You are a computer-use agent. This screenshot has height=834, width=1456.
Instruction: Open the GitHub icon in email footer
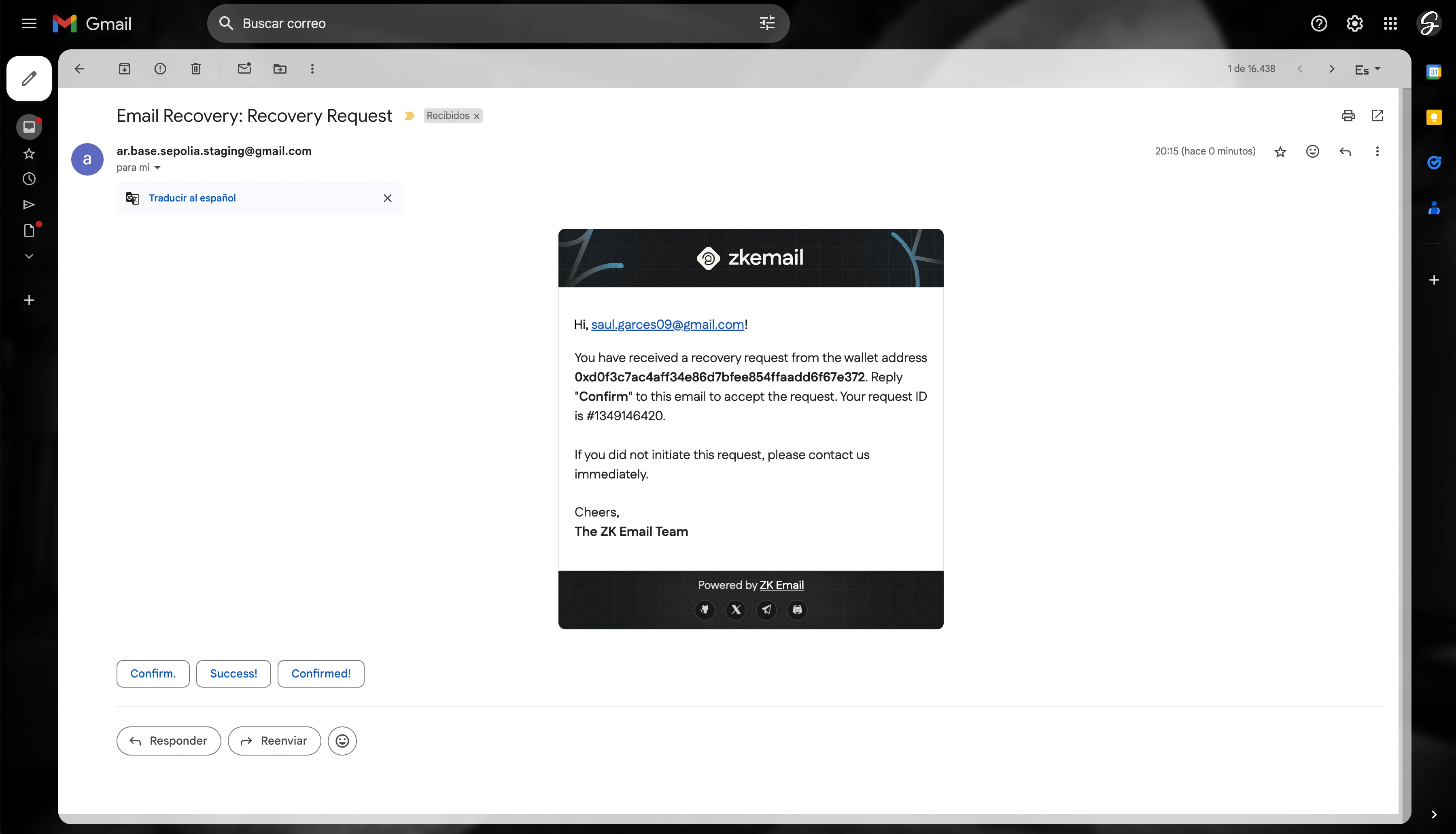(x=705, y=610)
